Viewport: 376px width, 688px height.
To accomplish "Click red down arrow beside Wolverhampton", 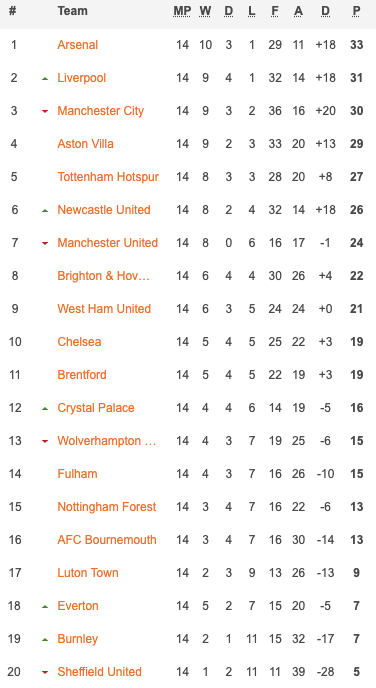I will tap(45, 441).
